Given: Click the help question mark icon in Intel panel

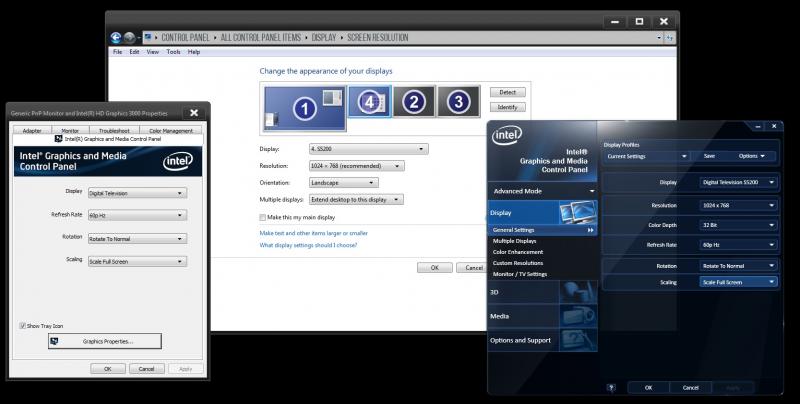Looking at the screenshot, I should coord(611,388).
